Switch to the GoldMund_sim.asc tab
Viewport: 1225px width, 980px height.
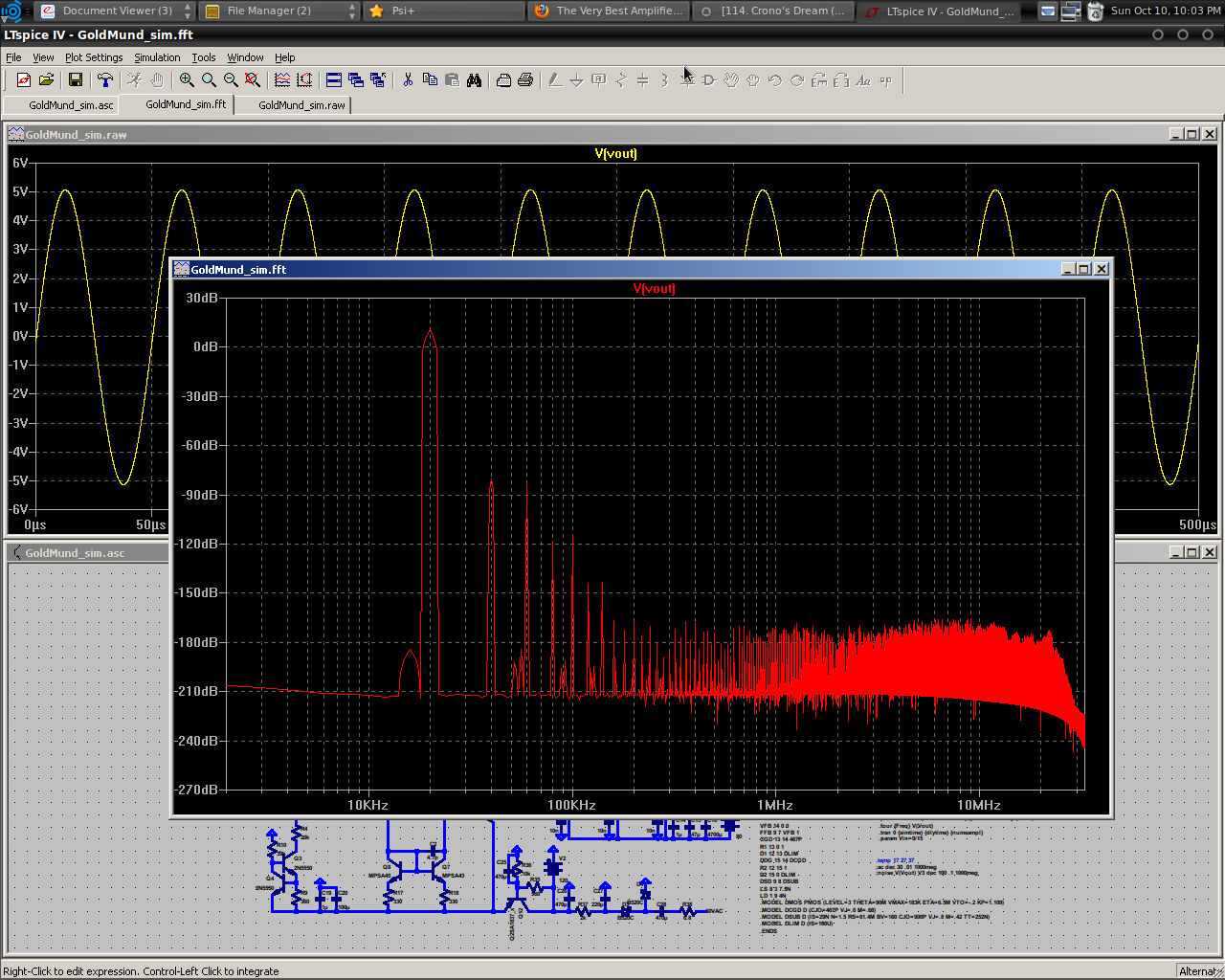[61, 105]
